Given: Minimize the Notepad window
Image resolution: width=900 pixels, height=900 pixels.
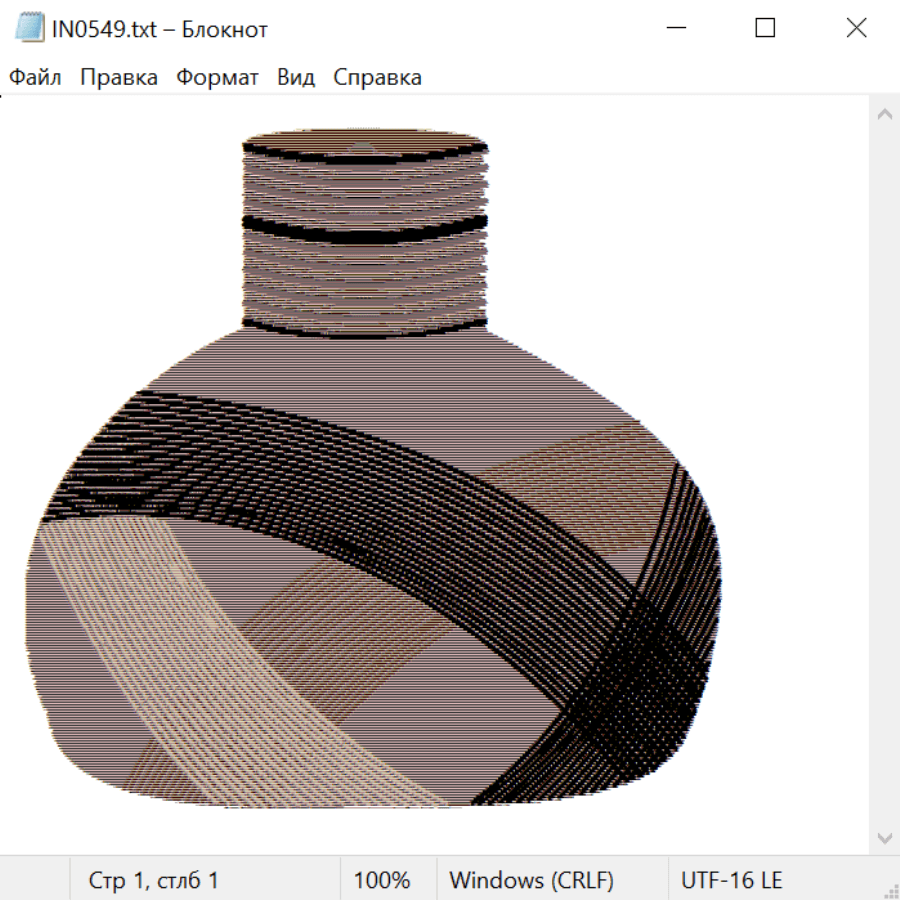Looking at the screenshot, I should pyautogui.click(x=674, y=29).
